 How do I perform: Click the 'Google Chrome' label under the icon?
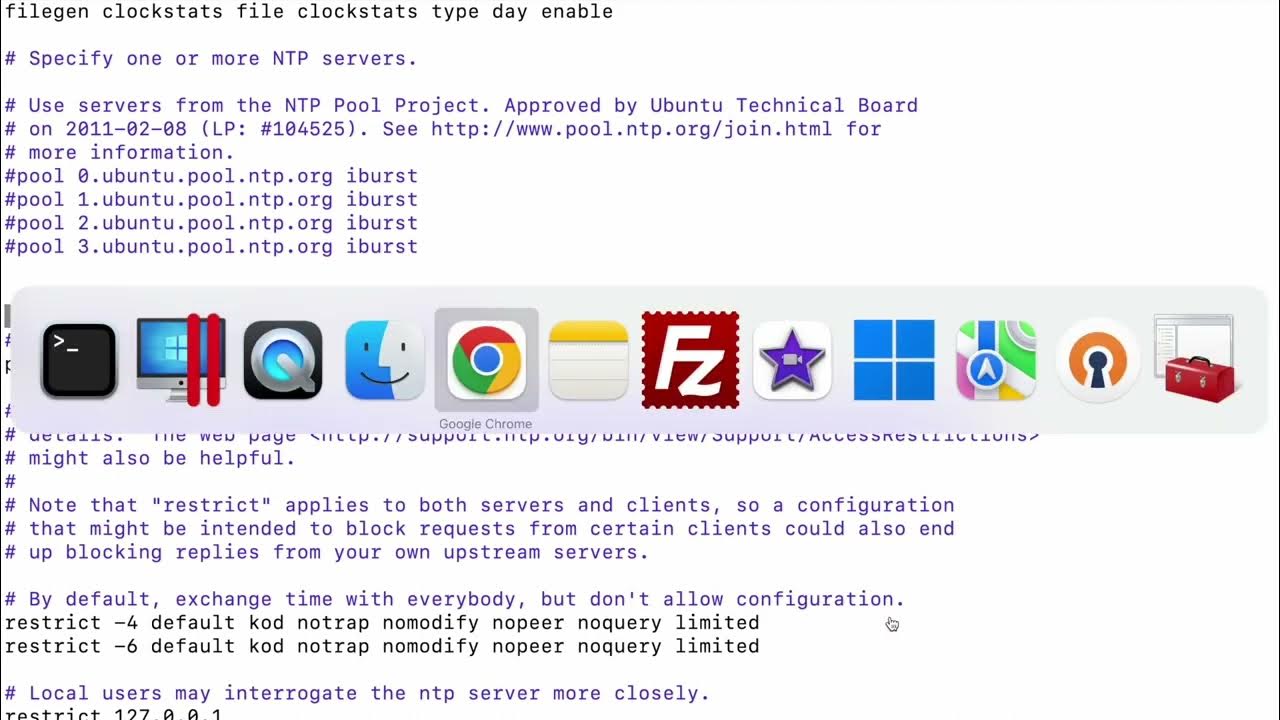[486, 424]
